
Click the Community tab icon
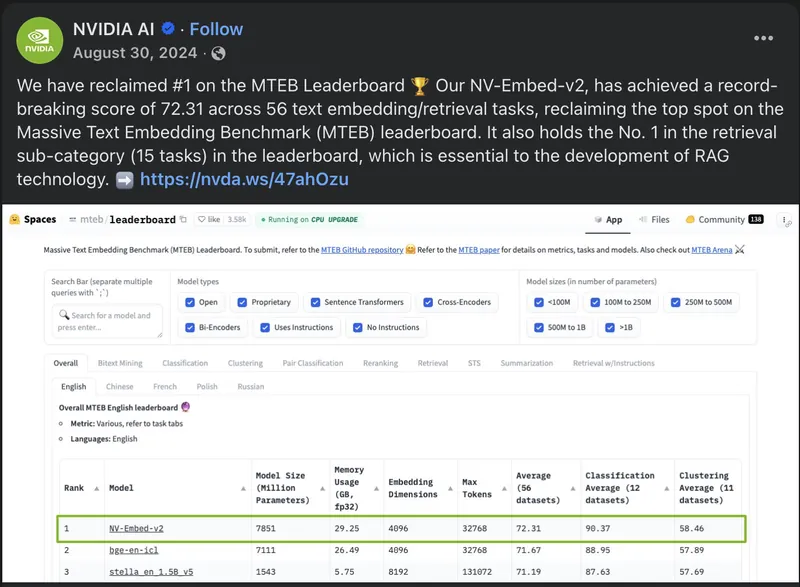click(690, 219)
